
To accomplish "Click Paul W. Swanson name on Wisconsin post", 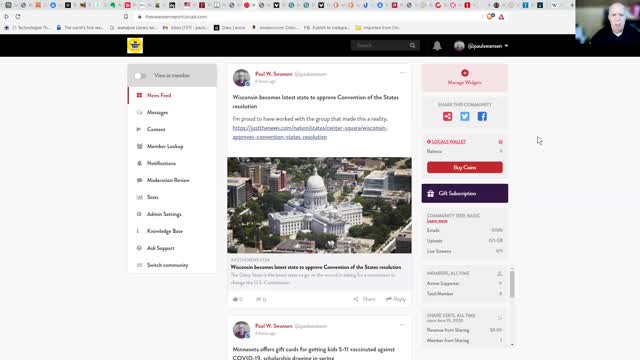I will pyautogui.click(x=273, y=74).
